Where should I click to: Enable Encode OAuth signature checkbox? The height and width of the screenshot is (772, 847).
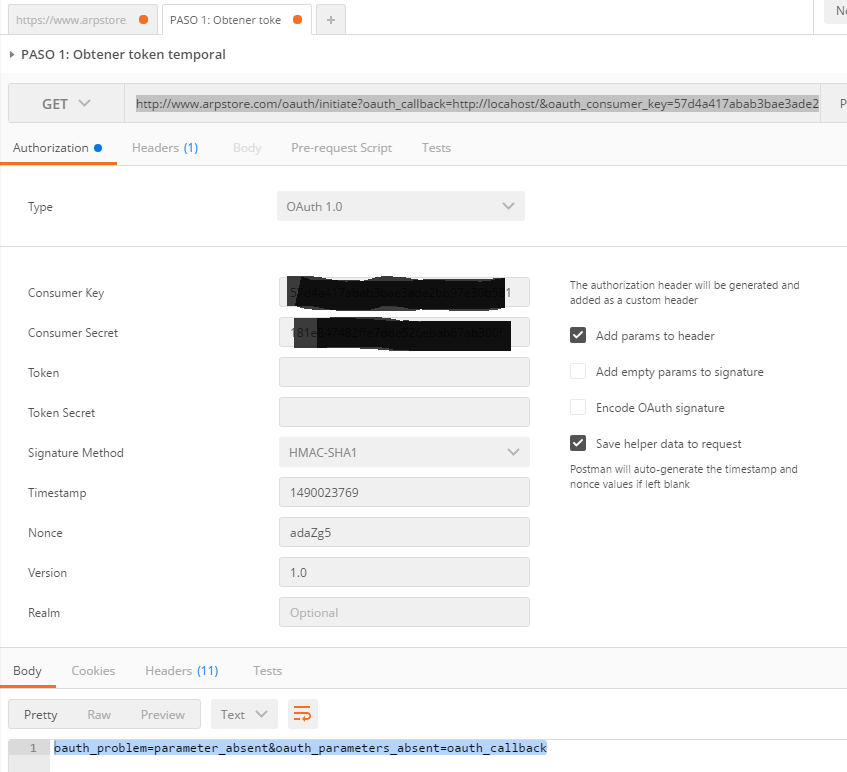(578, 408)
